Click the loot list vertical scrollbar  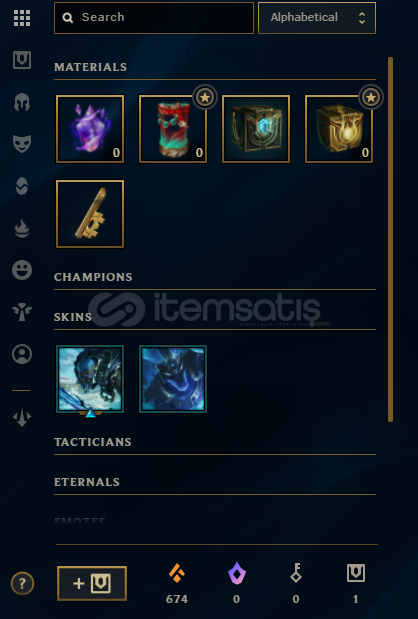[x=390, y=240]
